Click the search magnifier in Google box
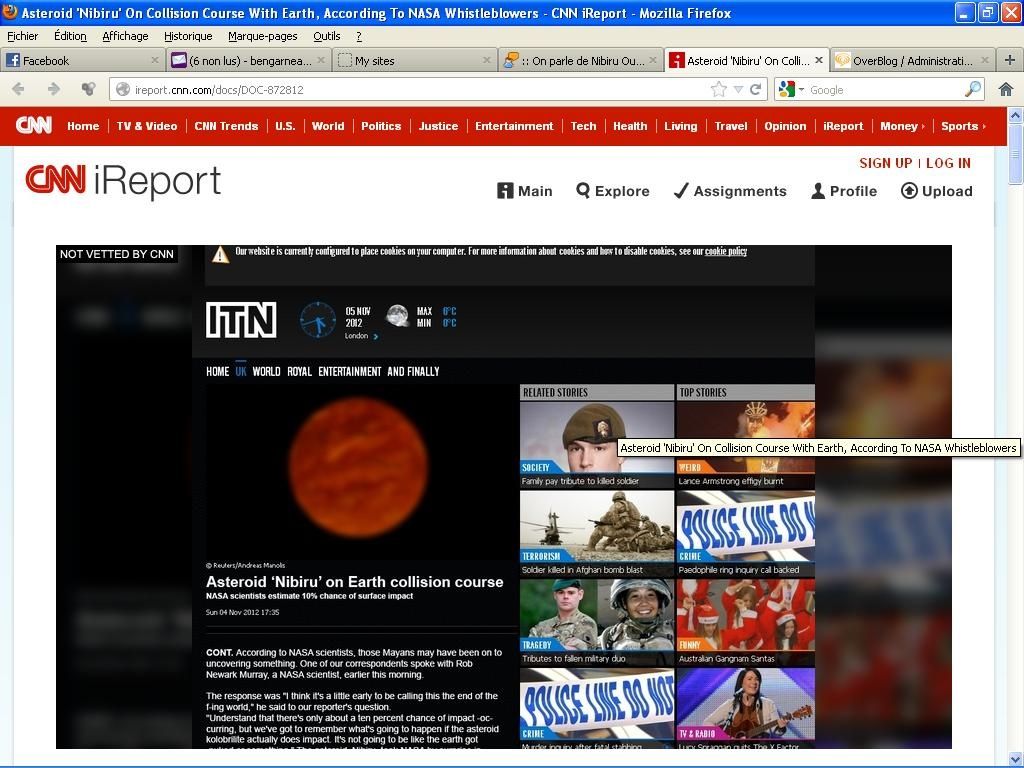 [972, 89]
